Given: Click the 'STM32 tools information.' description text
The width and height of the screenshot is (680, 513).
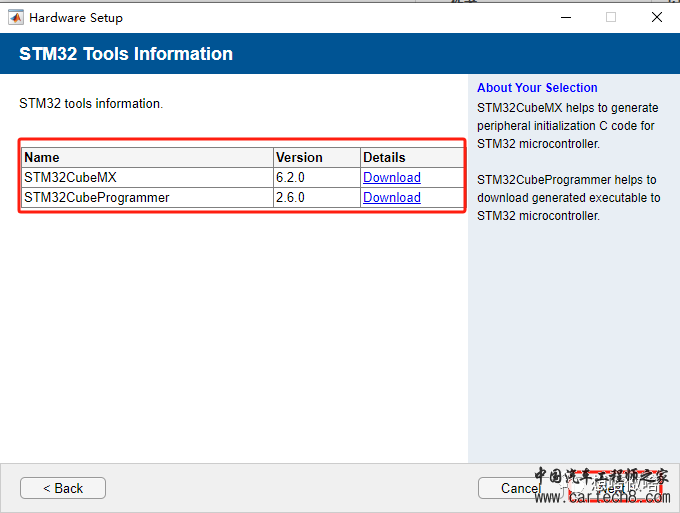Looking at the screenshot, I should click(x=91, y=104).
